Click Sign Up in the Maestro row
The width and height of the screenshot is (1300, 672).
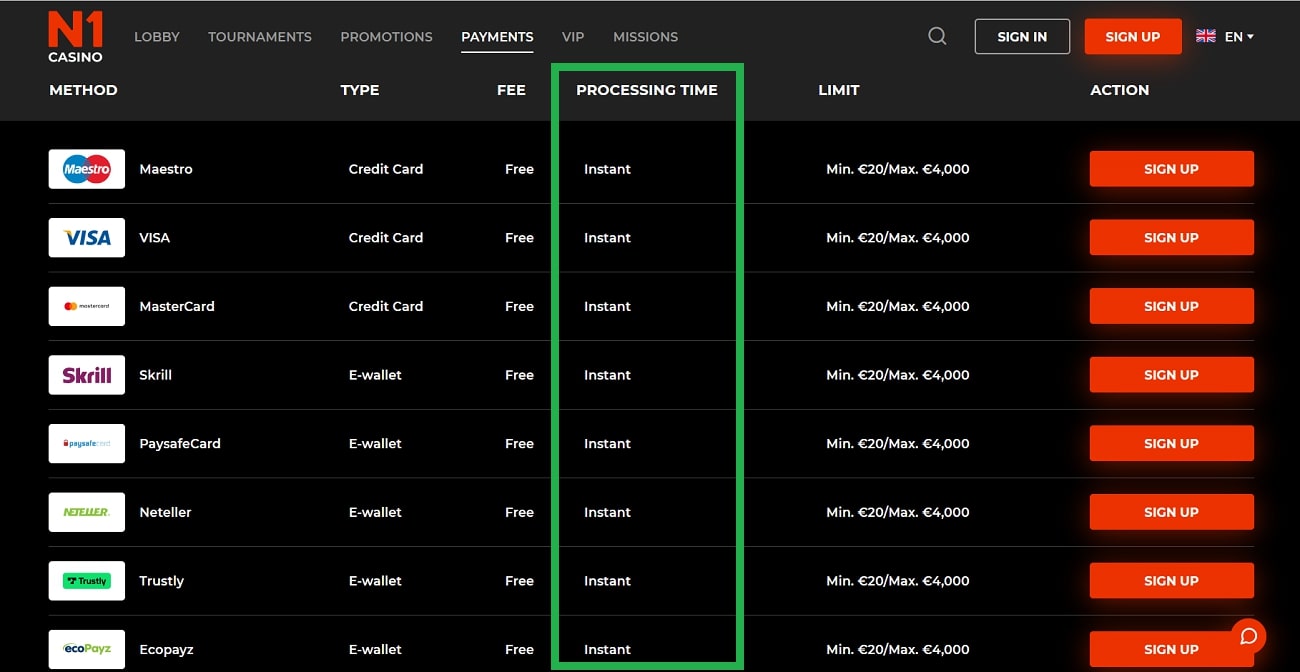[1171, 169]
